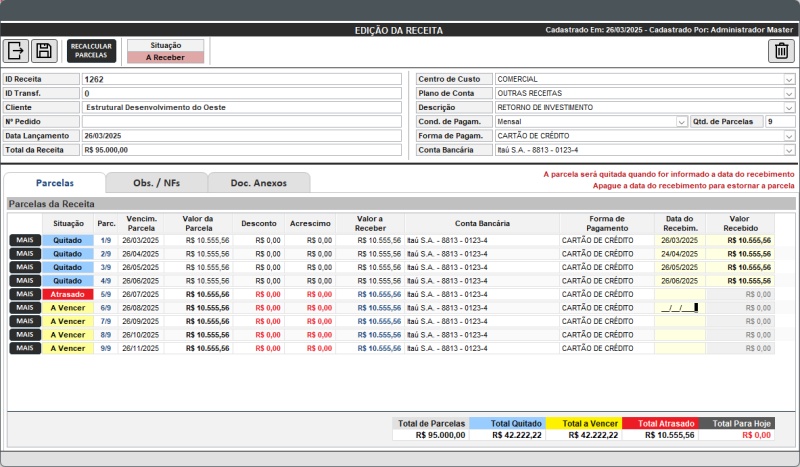Viewport: 800px width, 467px height.
Task: Expand the Forma de Pagam. dropdown
Action: tap(789, 136)
